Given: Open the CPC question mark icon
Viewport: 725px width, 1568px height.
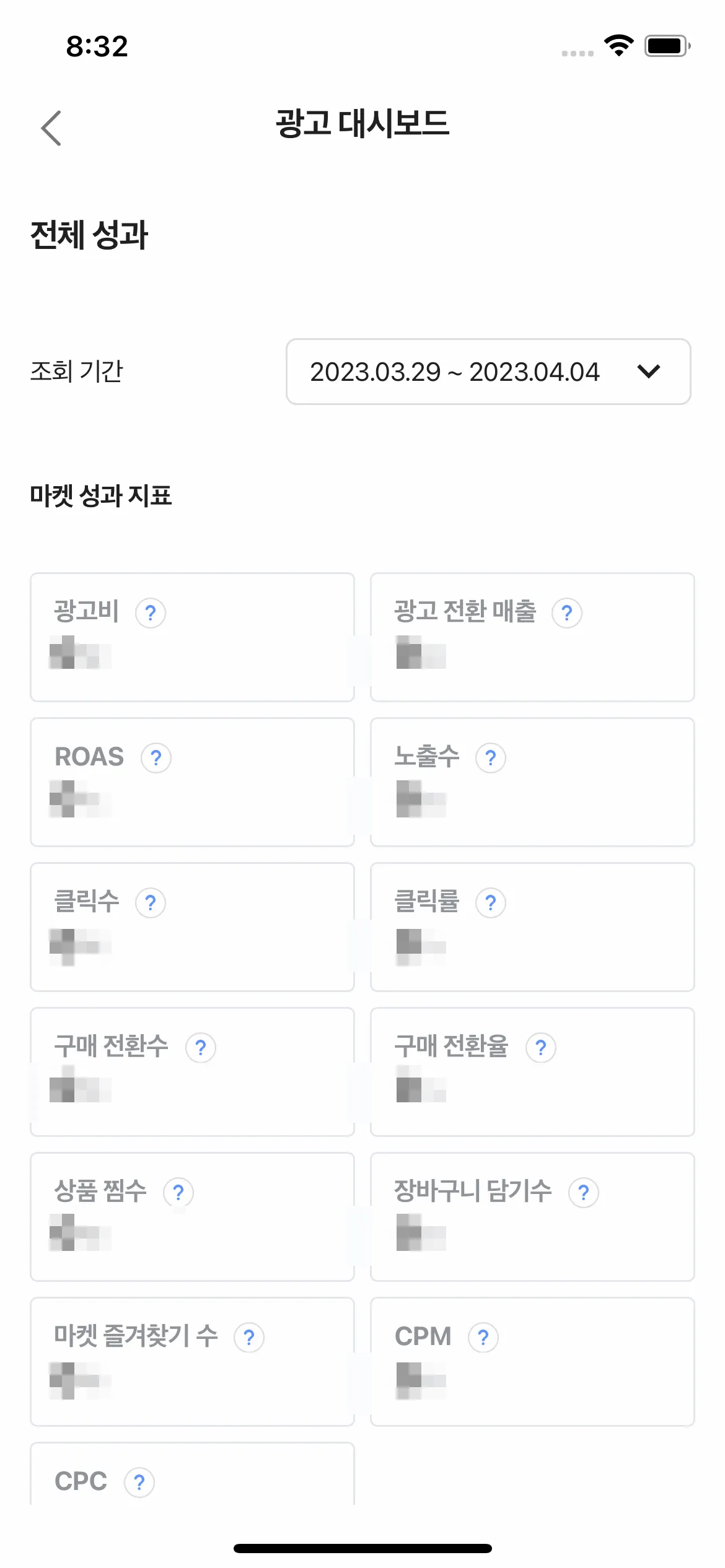Looking at the screenshot, I should tap(139, 1483).
